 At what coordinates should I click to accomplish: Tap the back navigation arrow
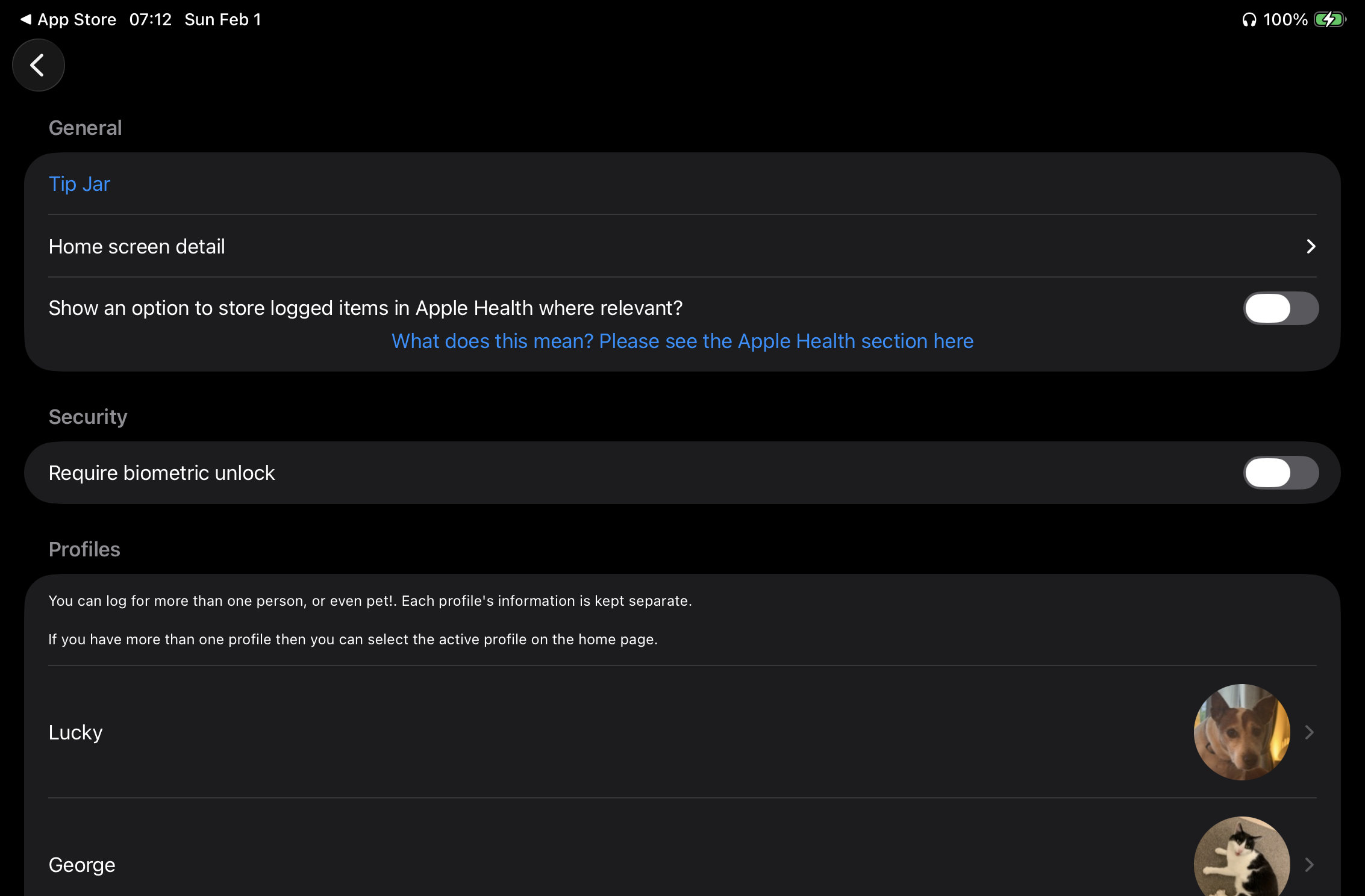38,64
